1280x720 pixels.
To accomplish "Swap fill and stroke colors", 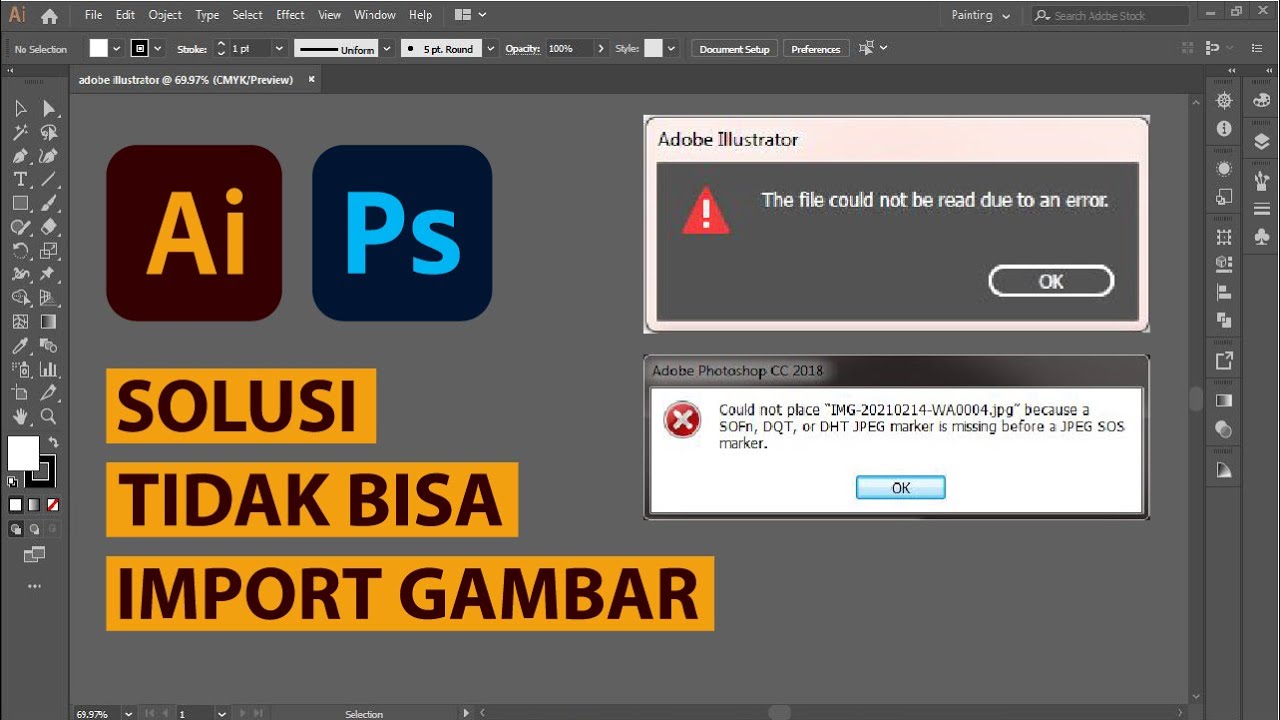I will click(53, 442).
